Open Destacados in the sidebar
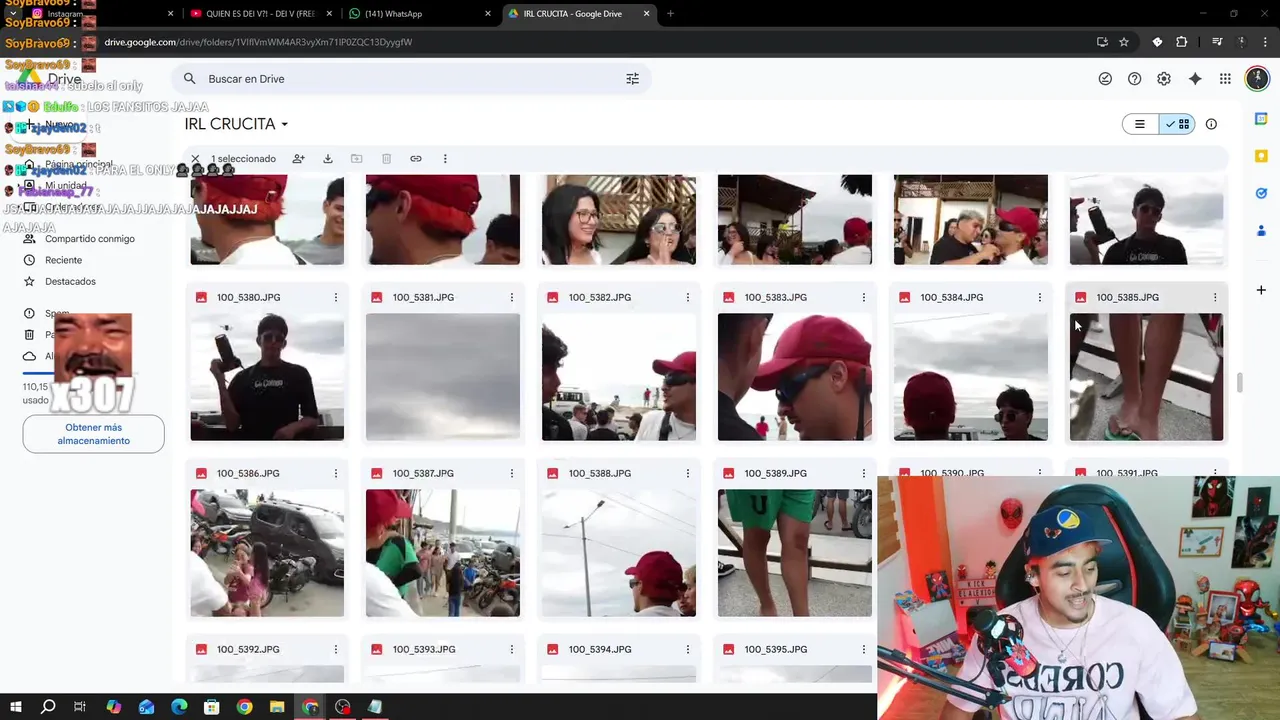The image size is (1280, 720). pos(70,282)
